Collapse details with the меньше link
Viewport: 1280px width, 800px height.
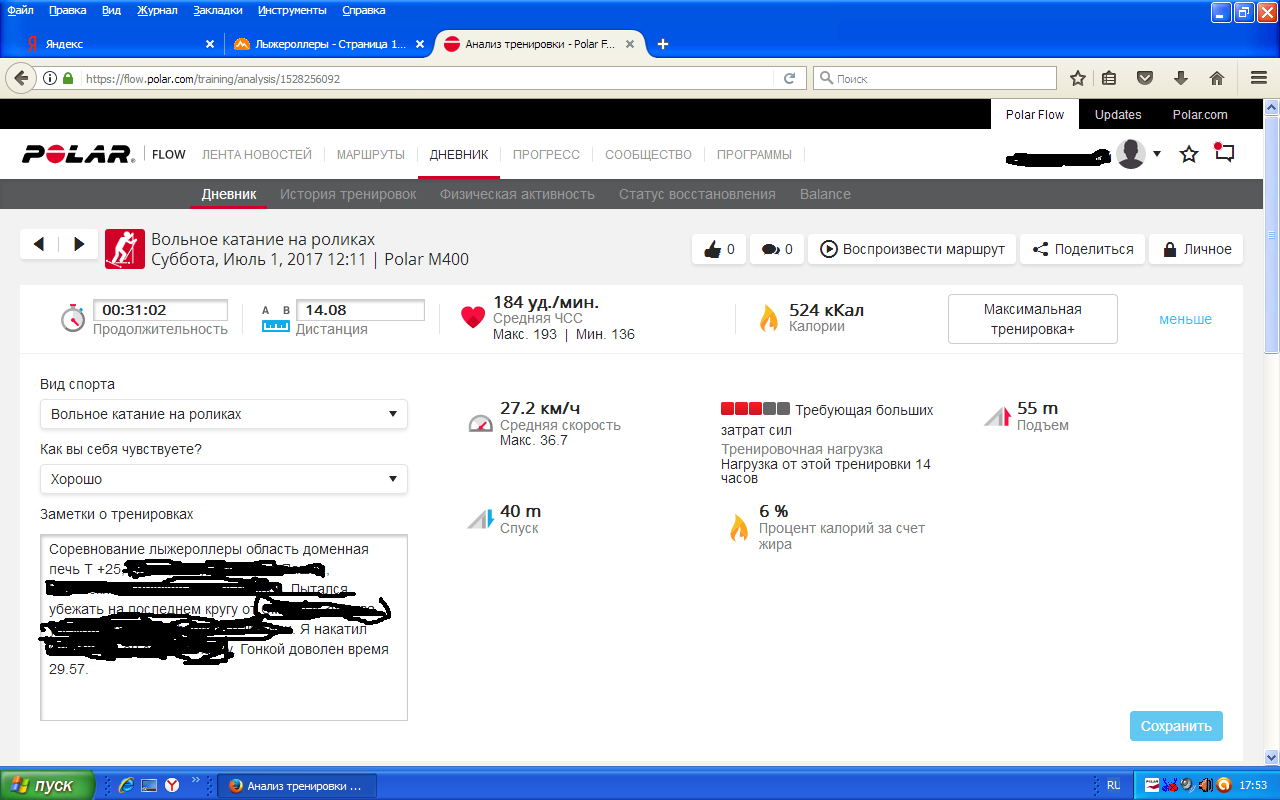(x=1185, y=319)
